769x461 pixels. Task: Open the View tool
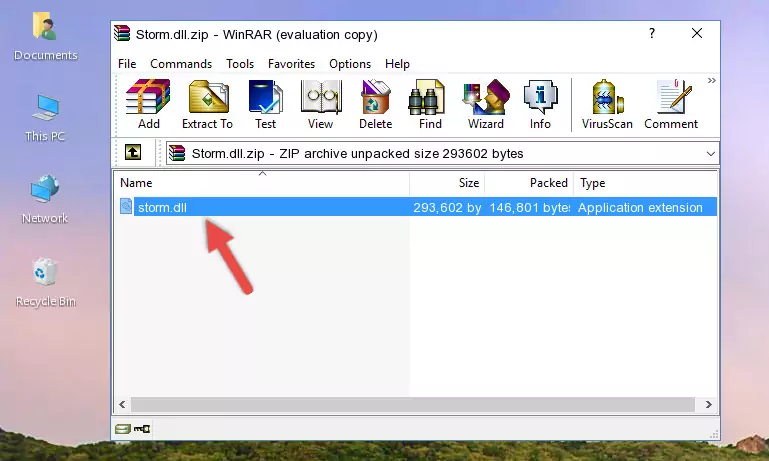point(321,104)
